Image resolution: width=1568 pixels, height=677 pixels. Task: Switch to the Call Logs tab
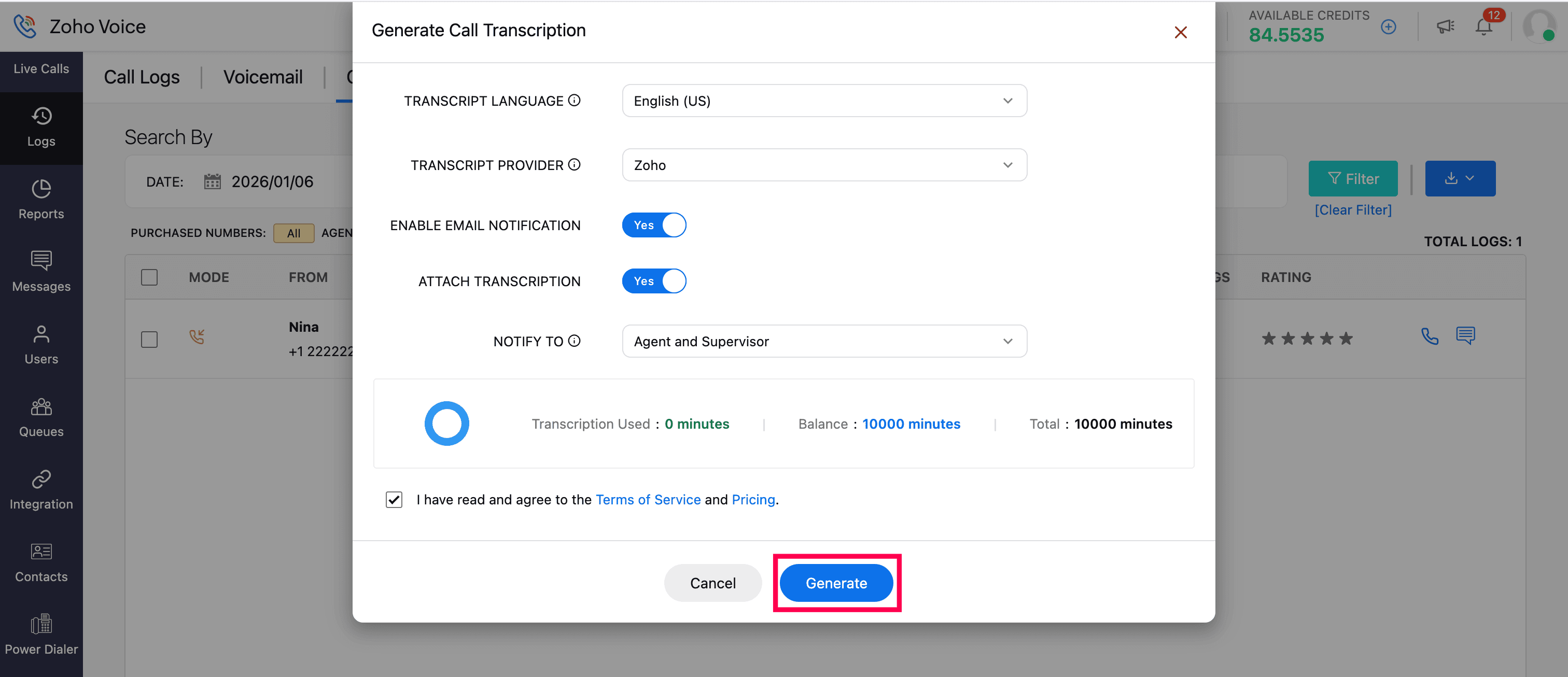(141, 77)
